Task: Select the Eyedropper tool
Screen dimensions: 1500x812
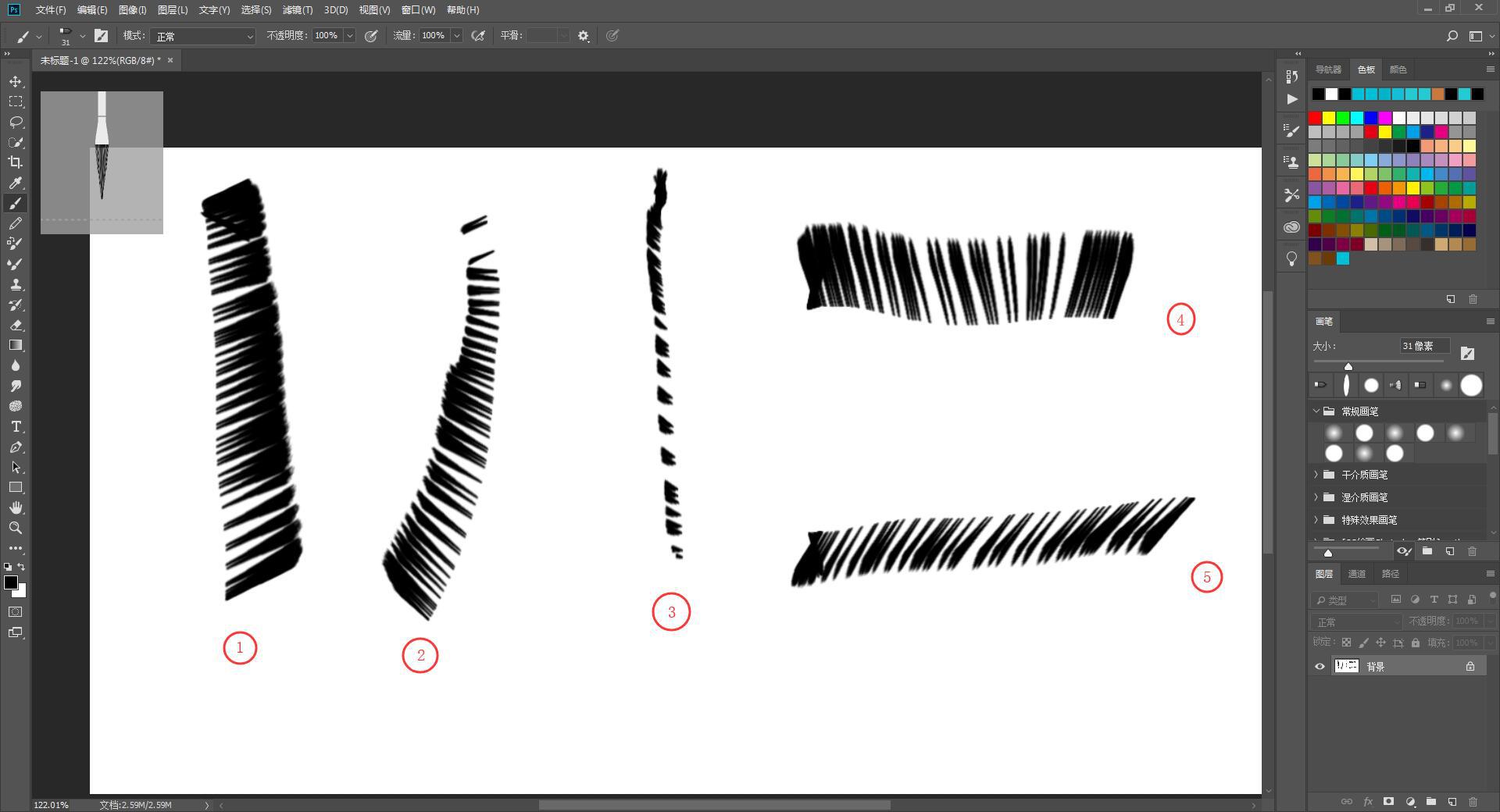Action: point(16,183)
